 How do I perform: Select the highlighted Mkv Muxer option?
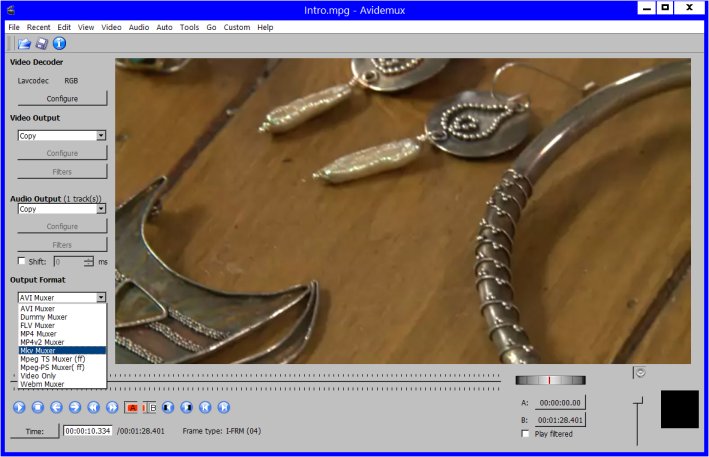pos(62,350)
